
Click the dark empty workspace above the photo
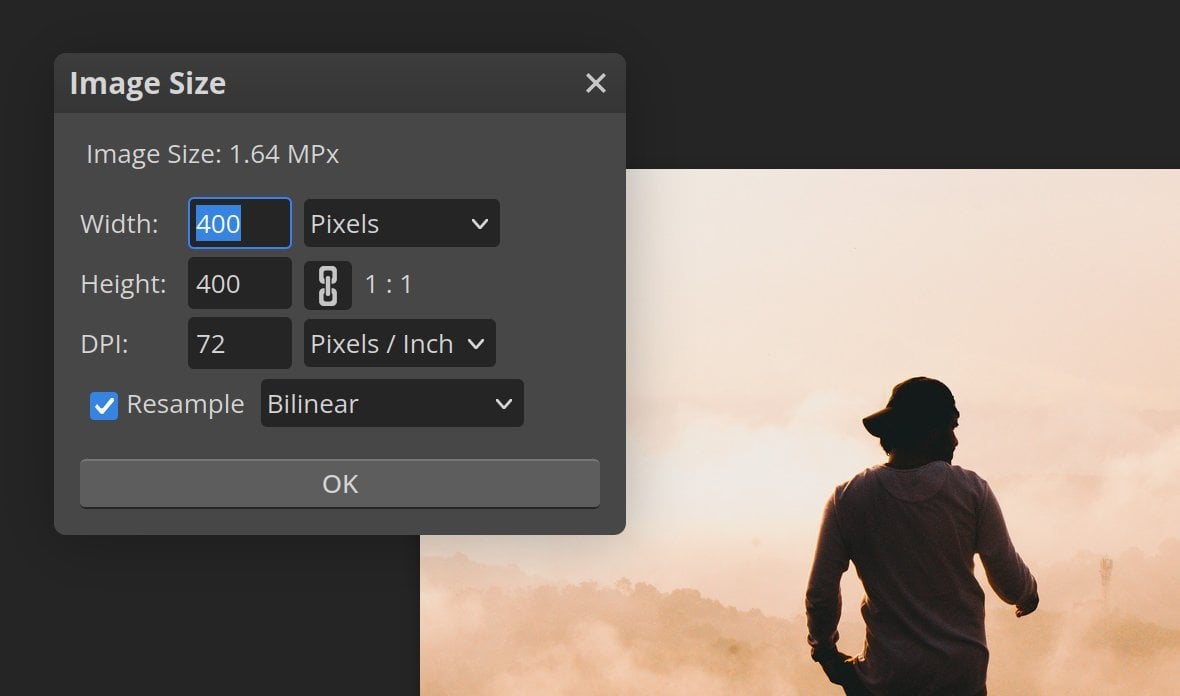click(900, 80)
